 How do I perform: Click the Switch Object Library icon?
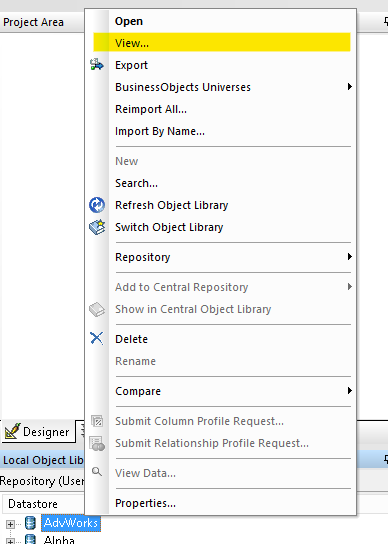click(97, 227)
